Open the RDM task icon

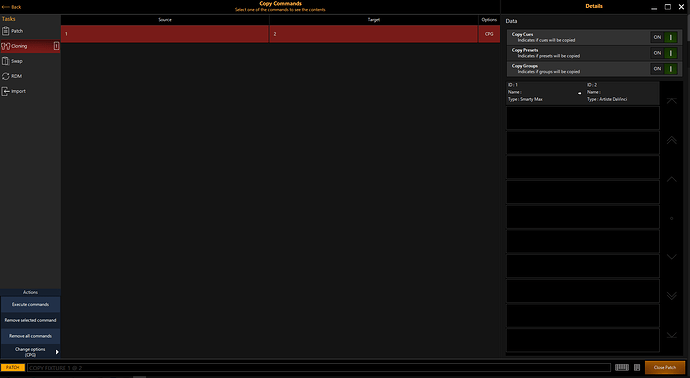tap(6, 76)
